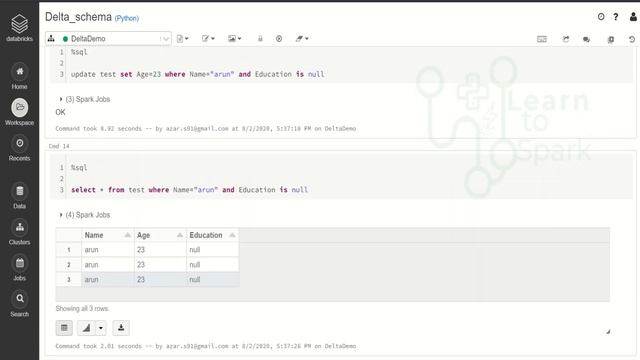640x360 pixels.
Task: Open the Workspace sidebar icon
Action: (x=19, y=112)
